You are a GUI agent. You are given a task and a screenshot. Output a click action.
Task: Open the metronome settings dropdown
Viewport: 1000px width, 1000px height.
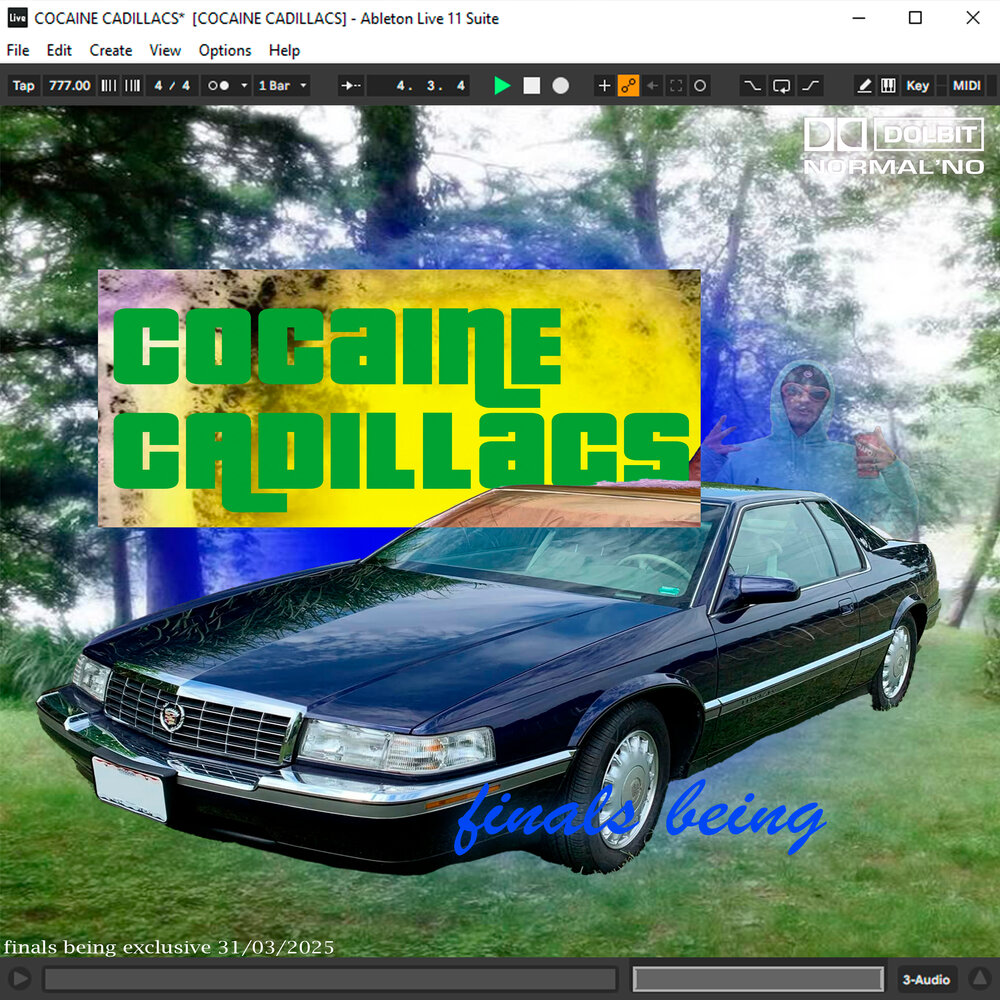tap(244, 86)
